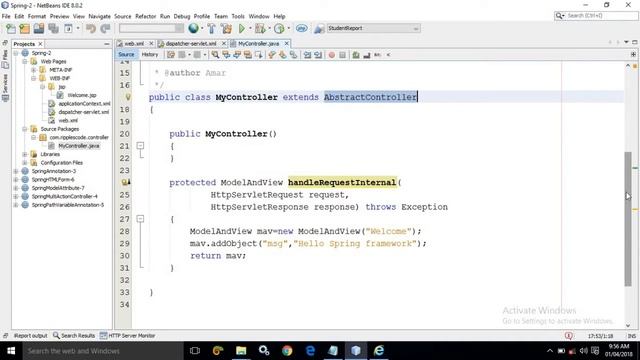
Task: Click the Shift Line Left editor icon
Action: tap(307, 55)
